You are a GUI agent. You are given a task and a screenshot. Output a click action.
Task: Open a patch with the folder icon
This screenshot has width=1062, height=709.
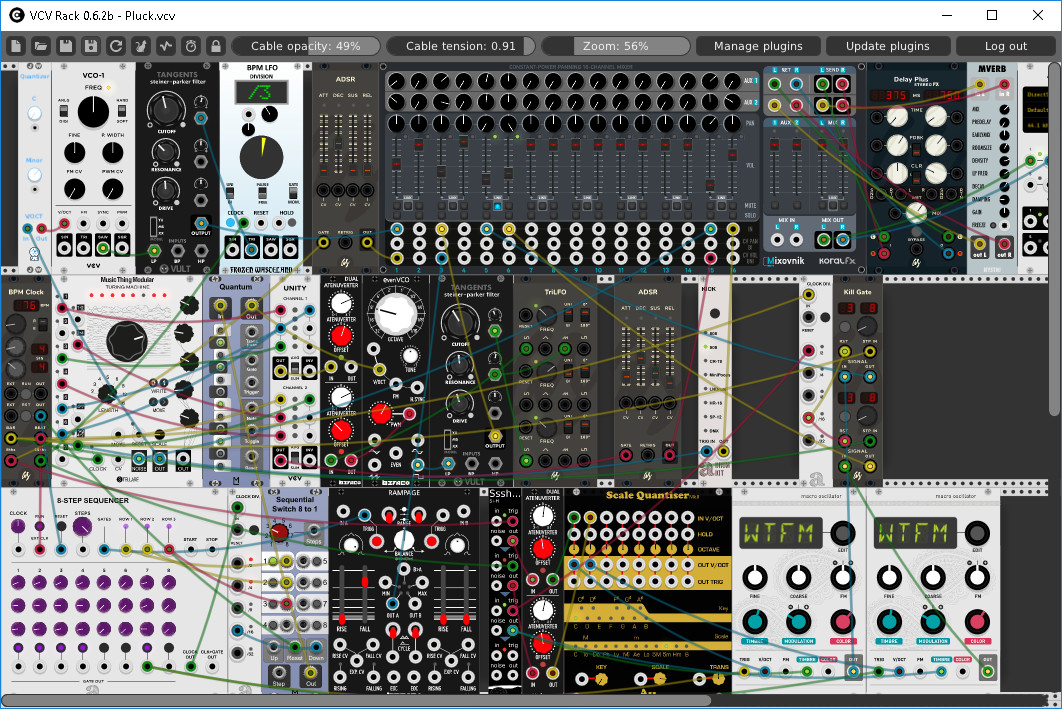tap(41, 46)
